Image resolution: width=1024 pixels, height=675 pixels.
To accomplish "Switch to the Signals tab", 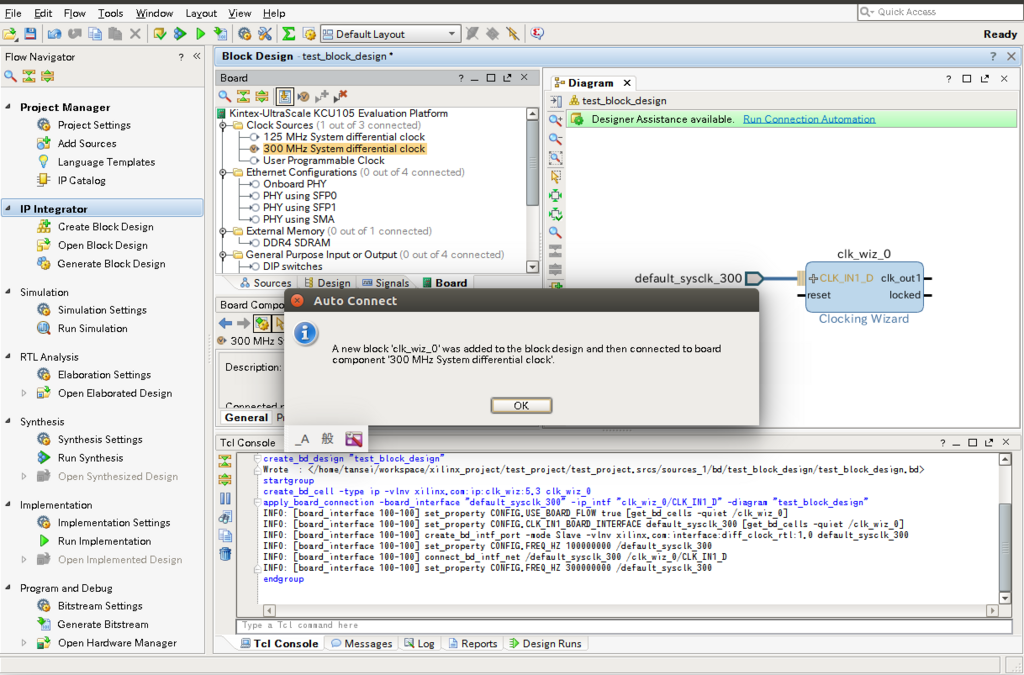I will click(385, 283).
